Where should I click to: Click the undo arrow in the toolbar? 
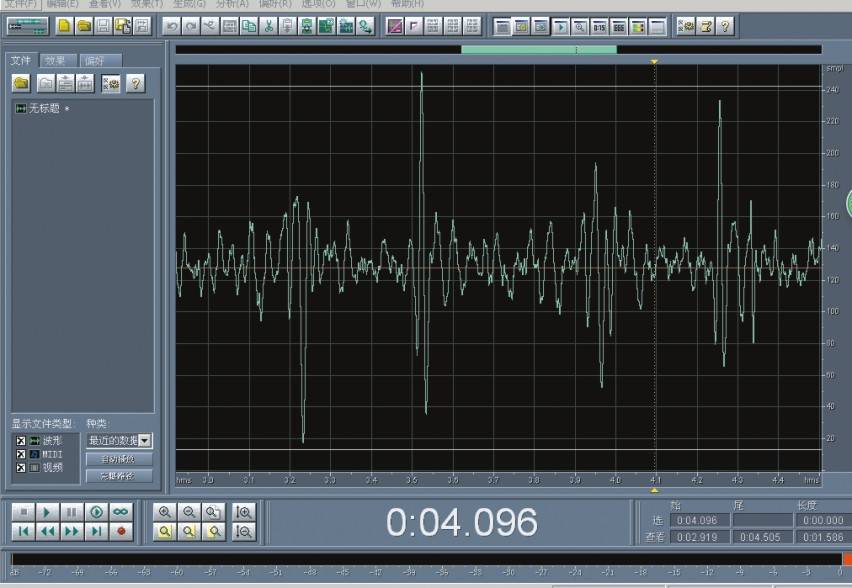pyautogui.click(x=172, y=25)
